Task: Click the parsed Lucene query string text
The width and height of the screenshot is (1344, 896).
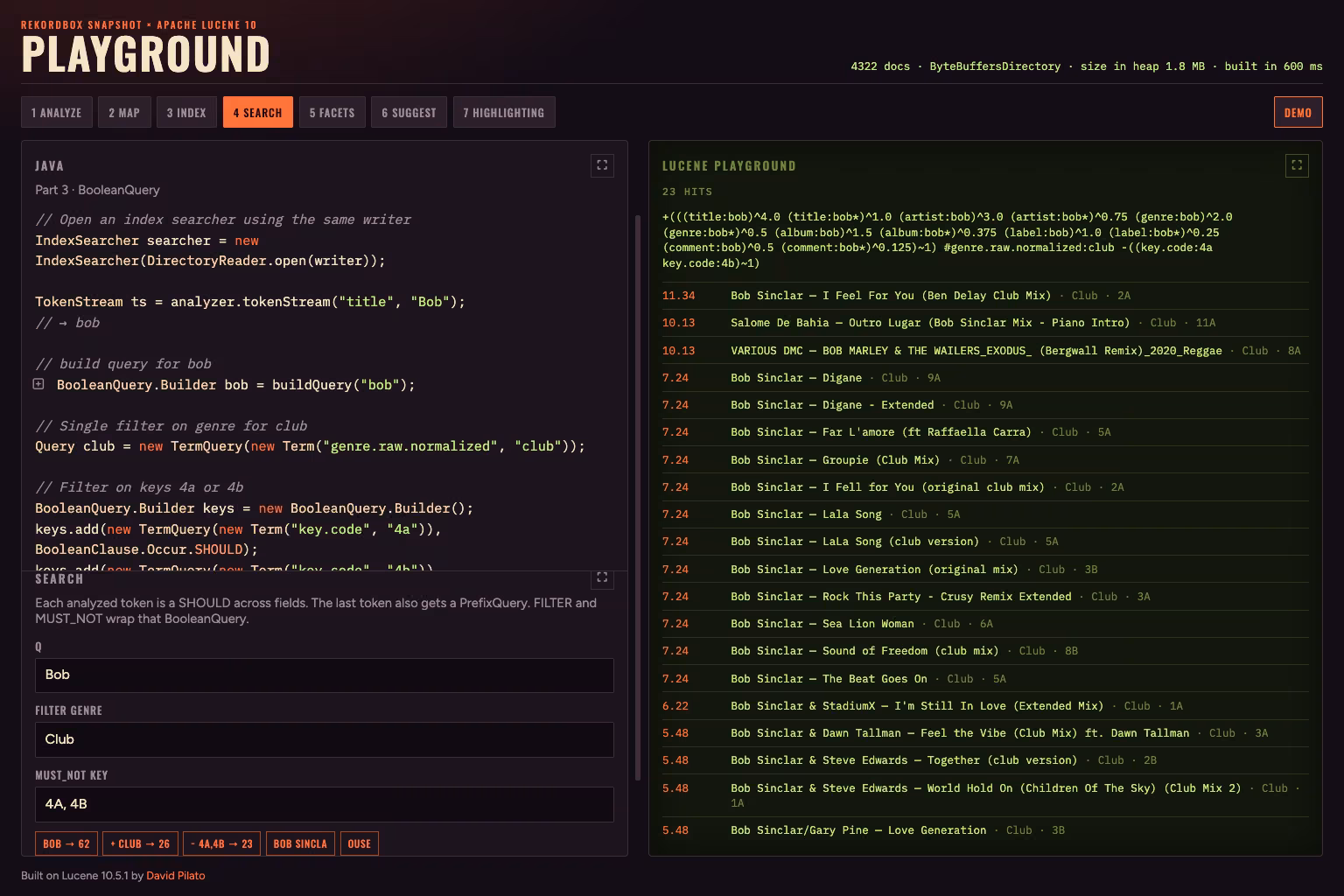Action: [947, 240]
